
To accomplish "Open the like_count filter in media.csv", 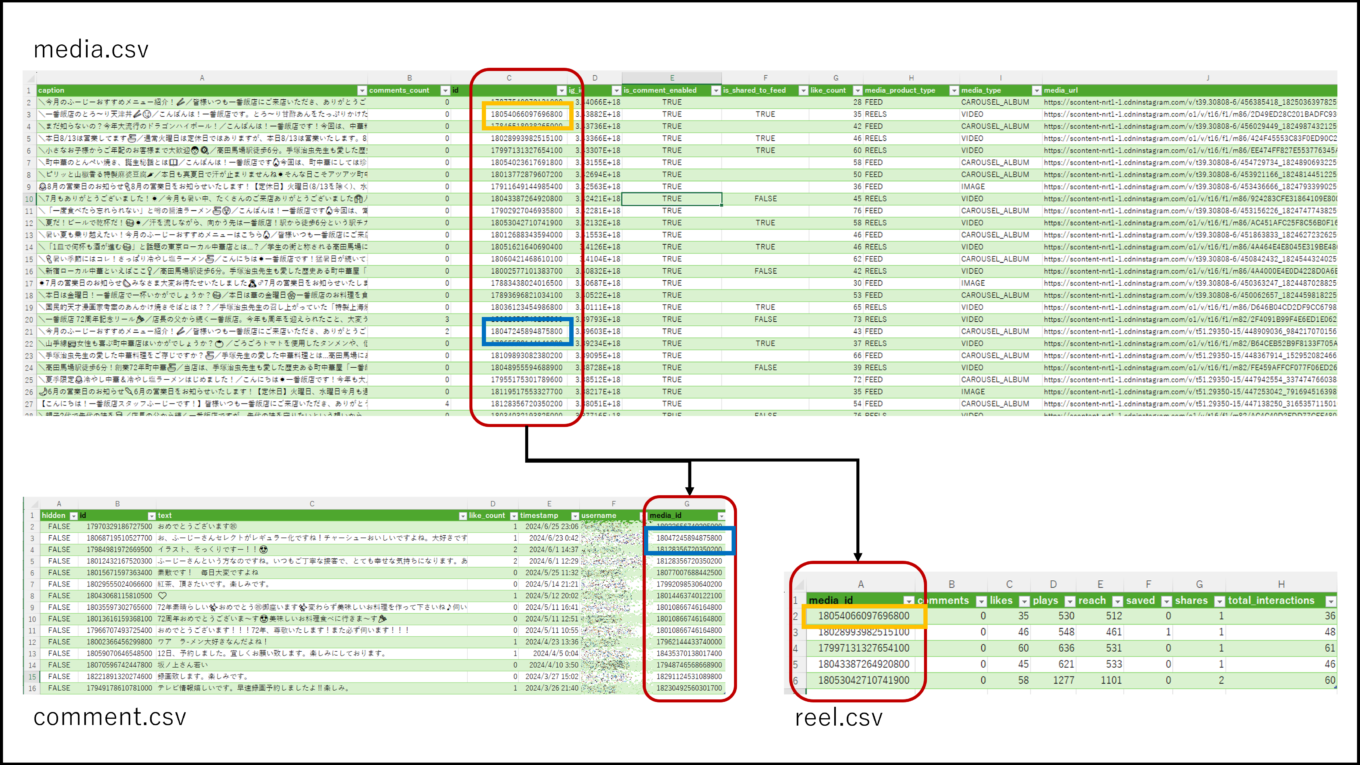I will coord(858,91).
